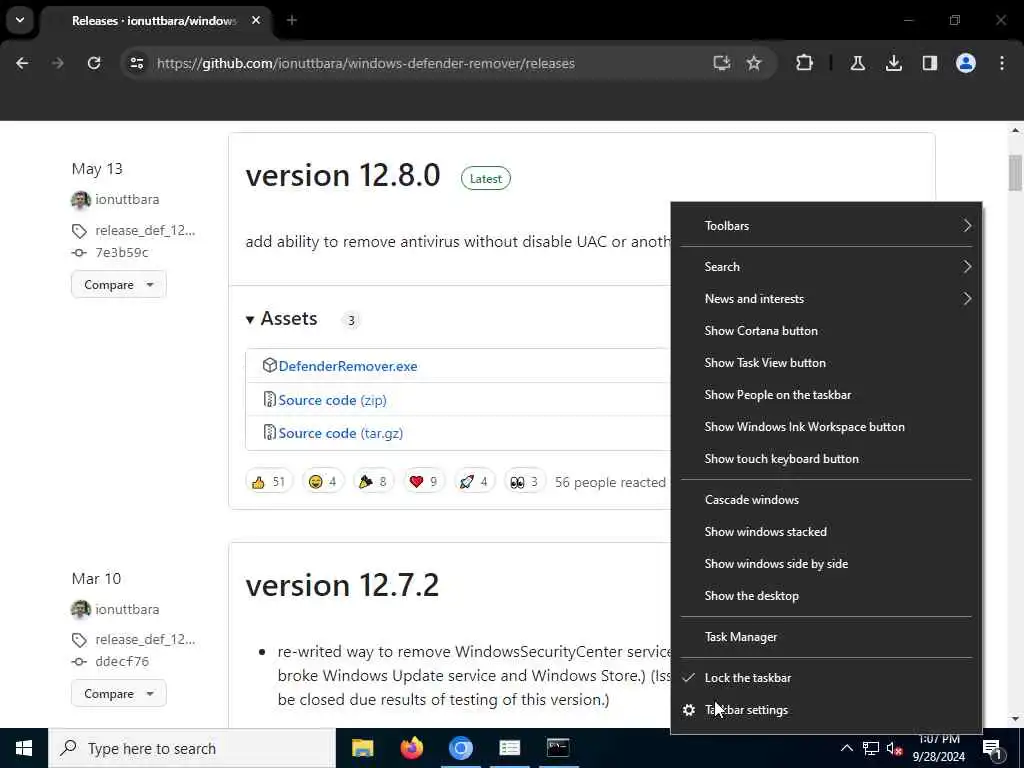Expand News and interests submenu

click(x=826, y=299)
